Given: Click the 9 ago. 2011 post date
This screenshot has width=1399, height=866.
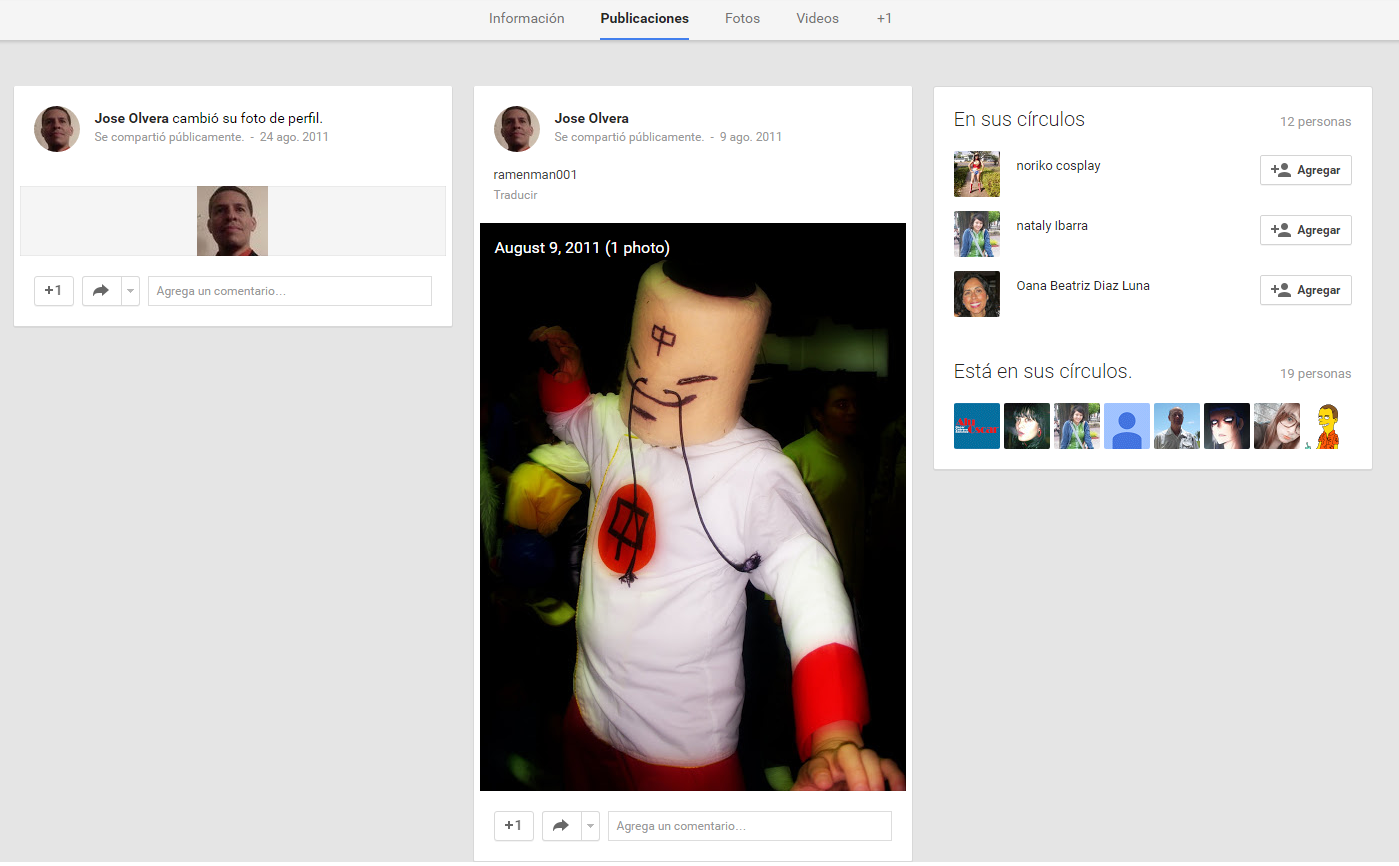Looking at the screenshot, I should pos(751,137).
